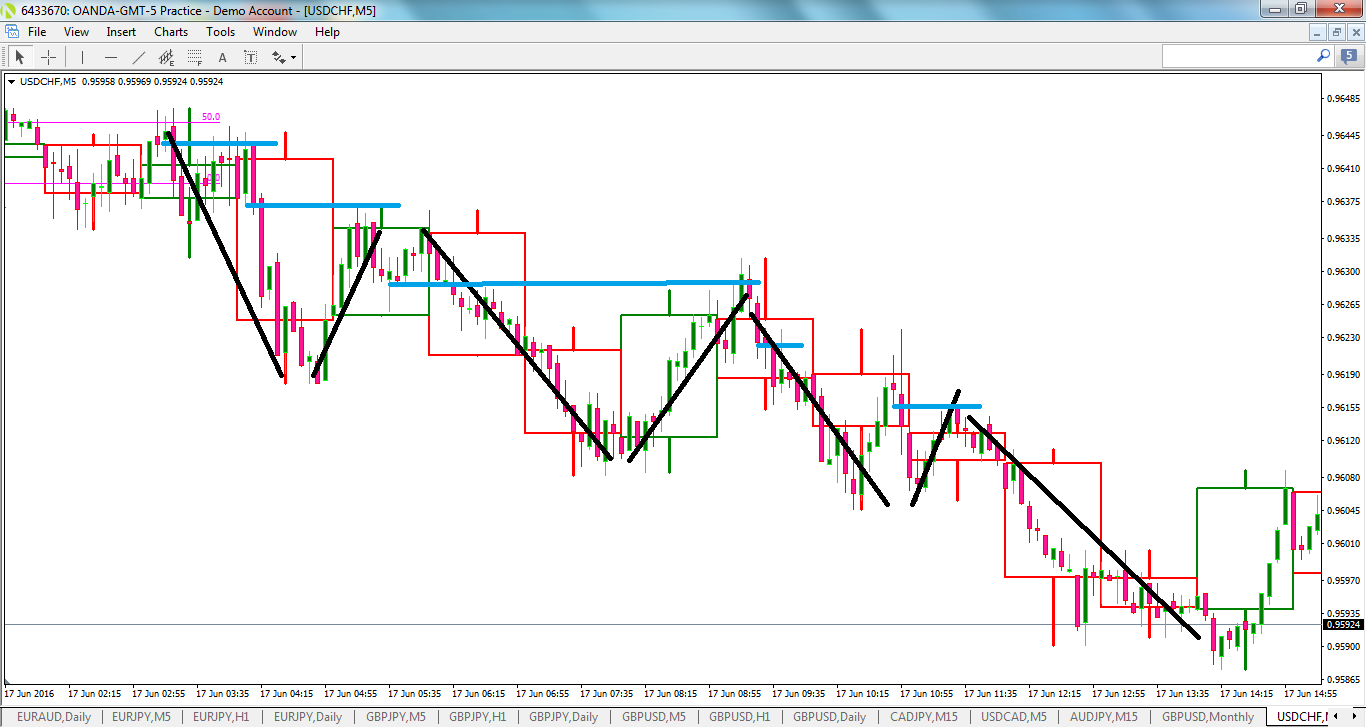The height and width of the screenshot is (728, 1366).
Task: Switch to the EURJPY,H1 chart tab
Action: click(216, 717)
